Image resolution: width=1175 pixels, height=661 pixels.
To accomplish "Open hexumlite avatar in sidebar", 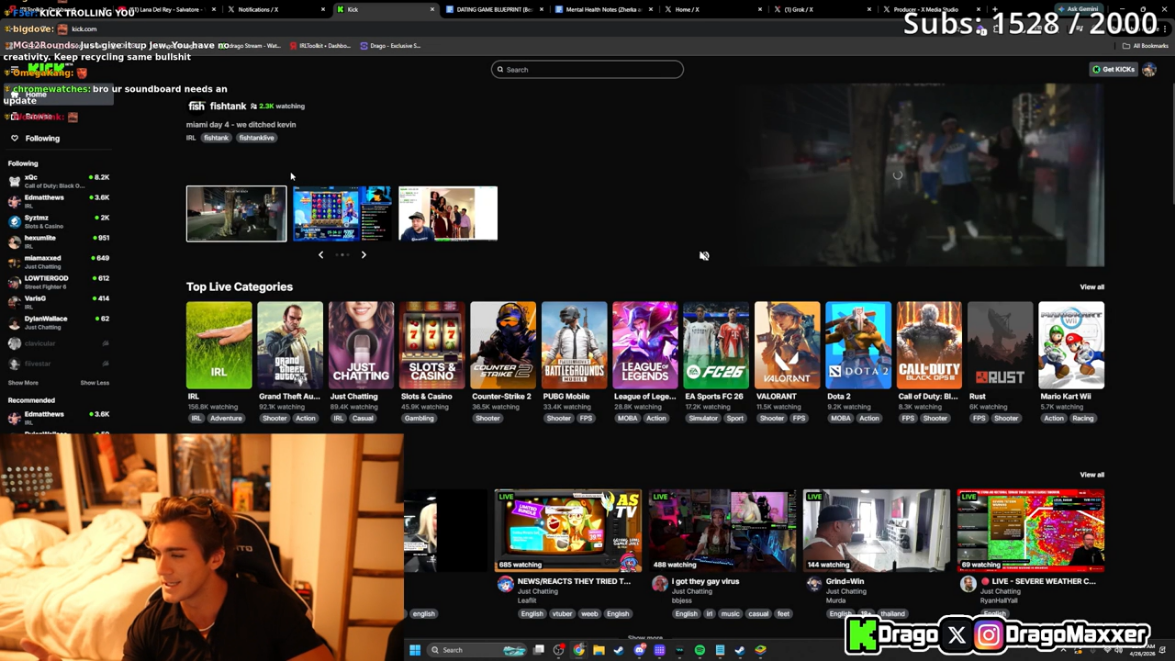I will (x=14, y=241).
